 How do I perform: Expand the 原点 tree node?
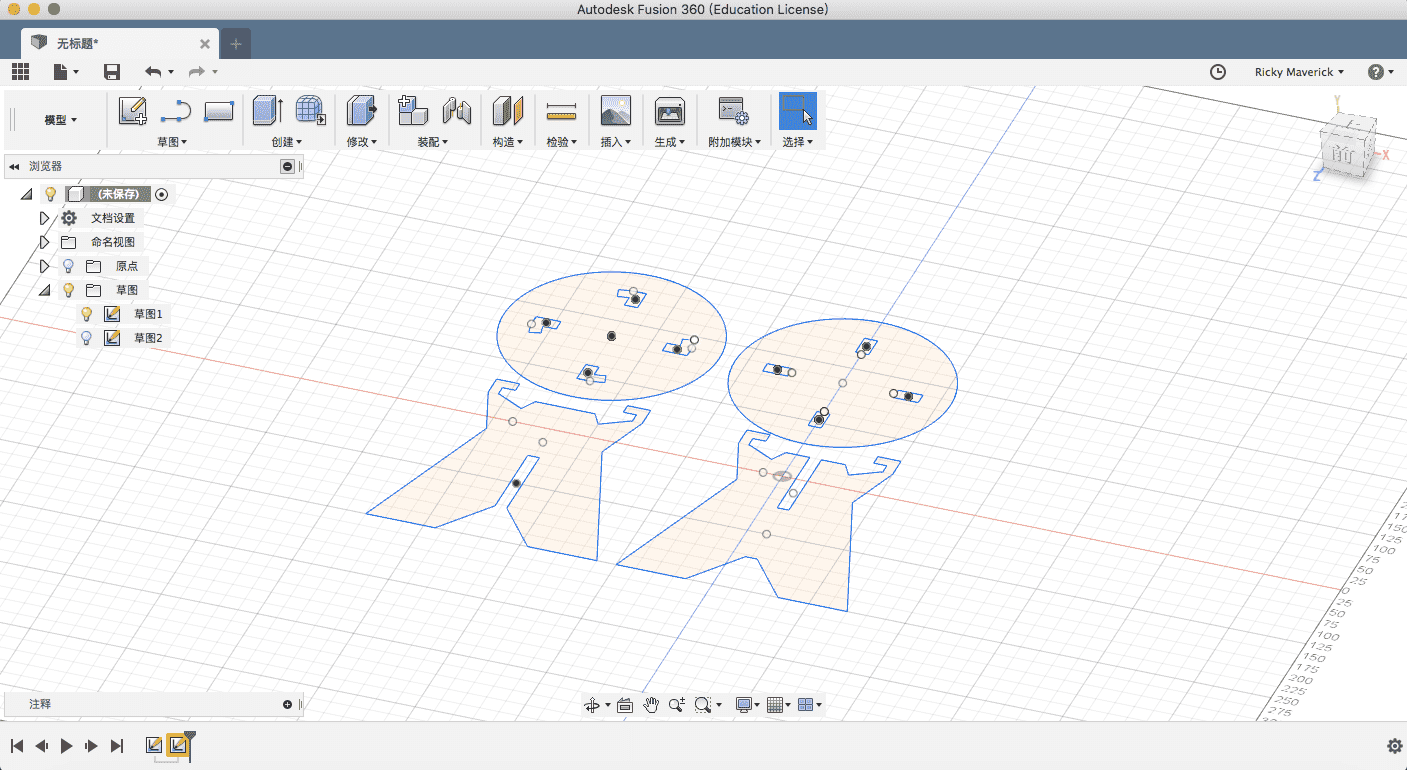pos(44,266)
